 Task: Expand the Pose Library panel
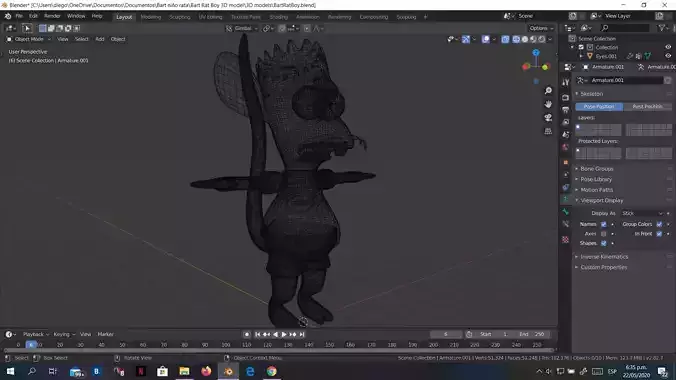tap(596, 179)
